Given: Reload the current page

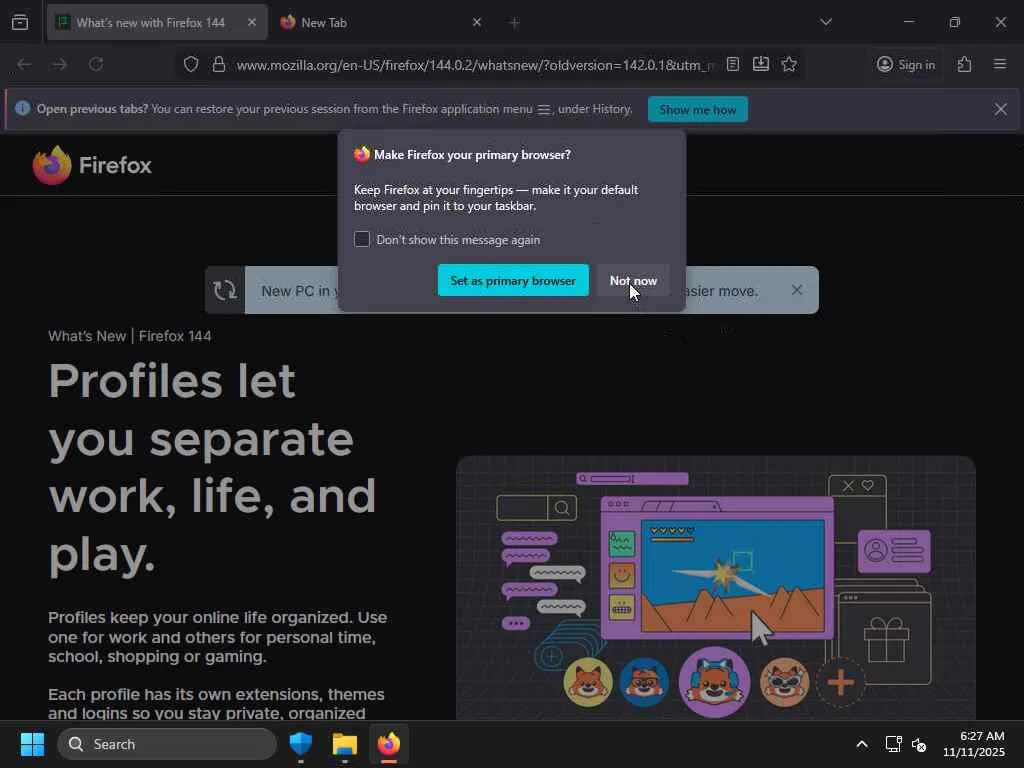Looking at the screenshot, I should [x=96, y=64].
